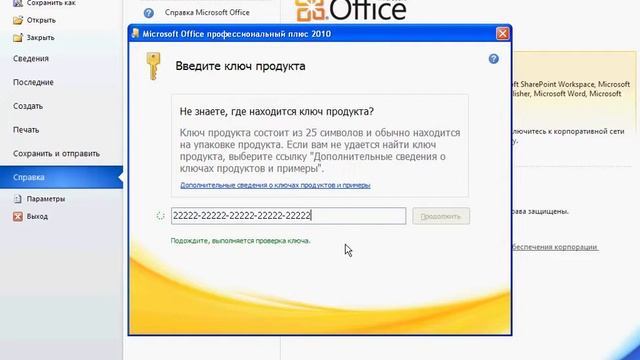Click the gold key icon in dialog
The height and width of the screenshot is (360, 640).
153,66
